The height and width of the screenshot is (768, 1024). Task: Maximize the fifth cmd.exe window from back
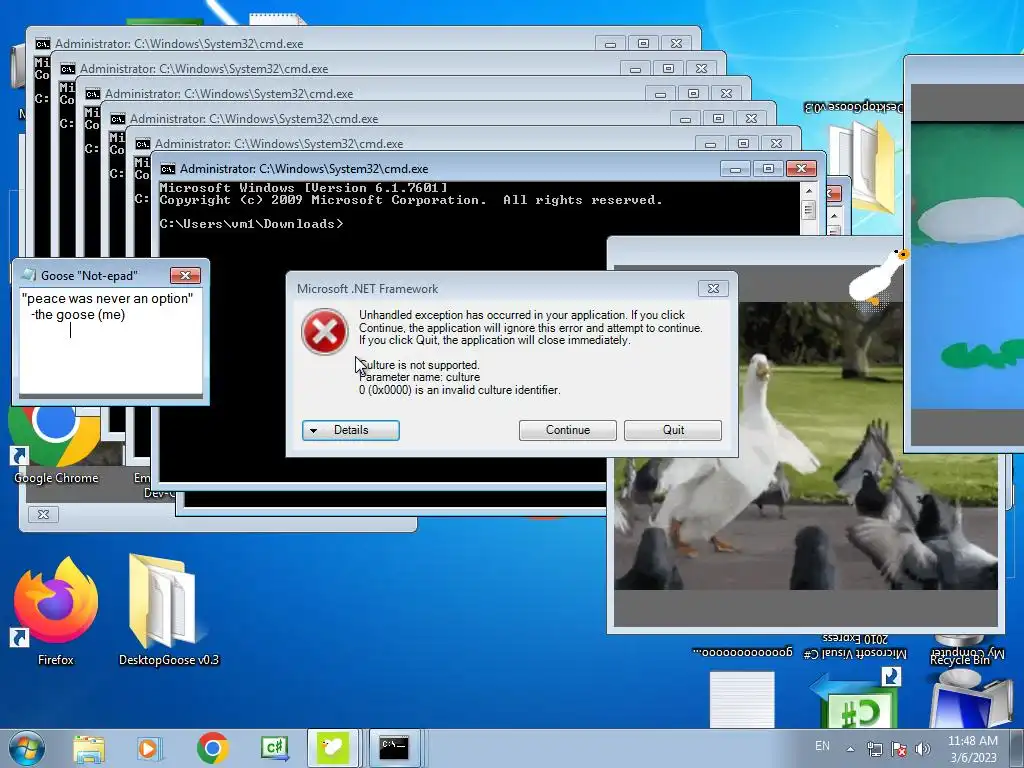tap(743, 144)
